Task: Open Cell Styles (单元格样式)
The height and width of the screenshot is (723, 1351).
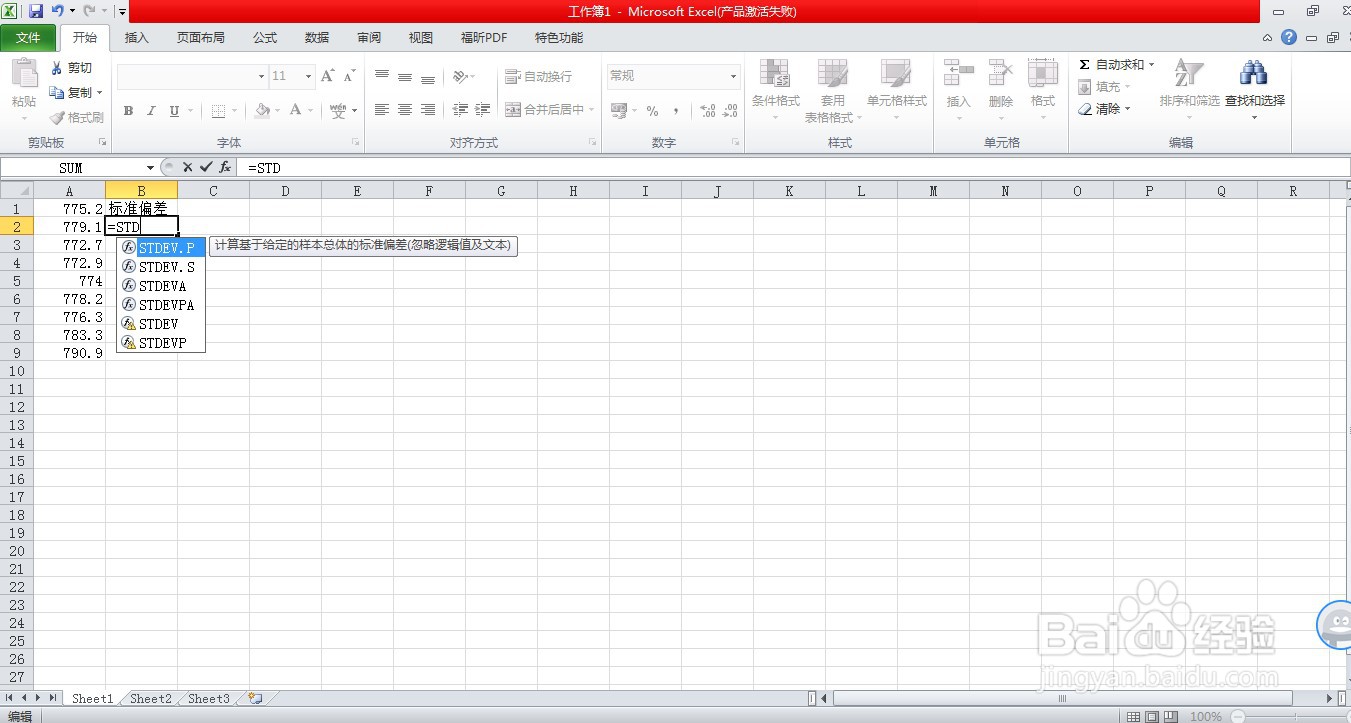Action: [x=897, y=90]
